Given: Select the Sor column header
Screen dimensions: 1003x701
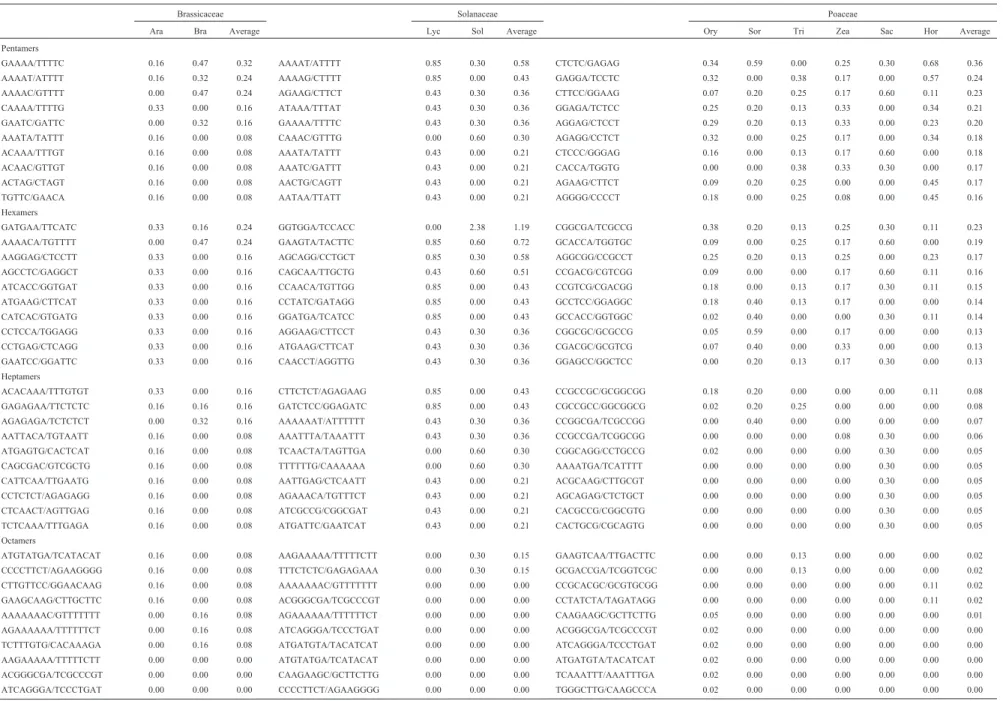Looking at the screenshot, I should (754, 31).
